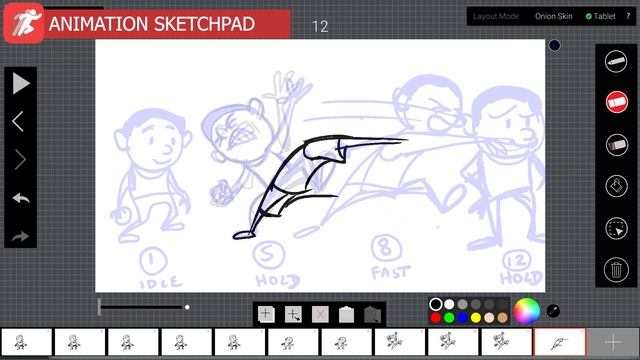Pick the tan color swatch
The height and width of the screenshot is (360, 640).
[x=502, y=318]
